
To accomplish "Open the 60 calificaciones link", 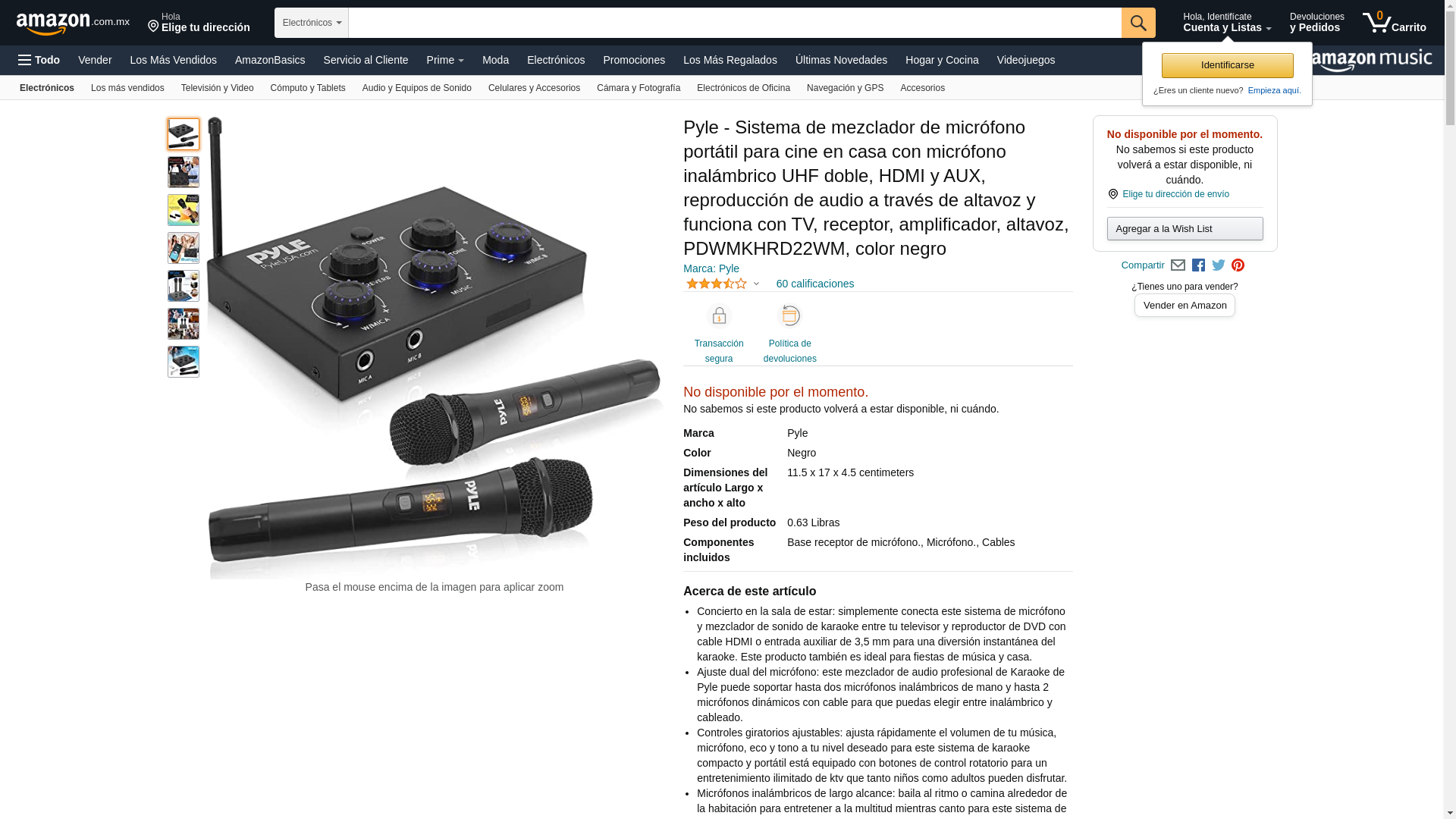I will tap(815, 284).
